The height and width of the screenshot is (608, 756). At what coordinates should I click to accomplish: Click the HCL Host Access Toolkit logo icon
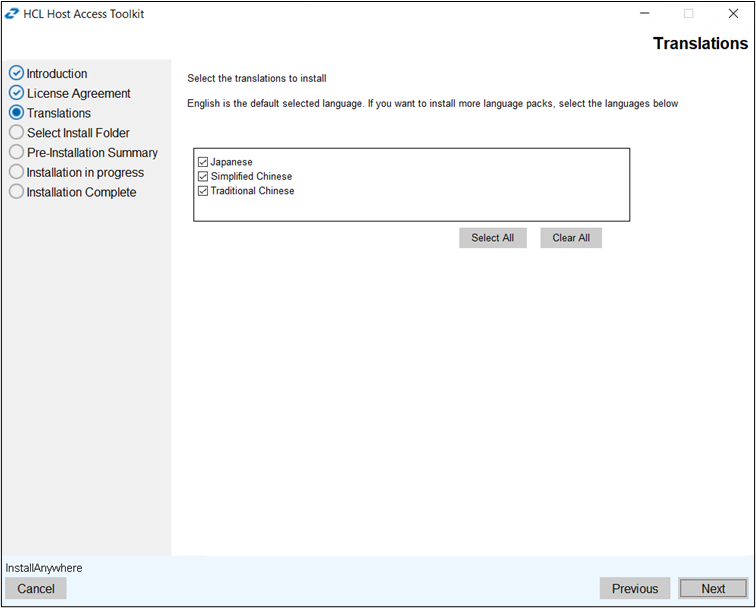[12, 14]
